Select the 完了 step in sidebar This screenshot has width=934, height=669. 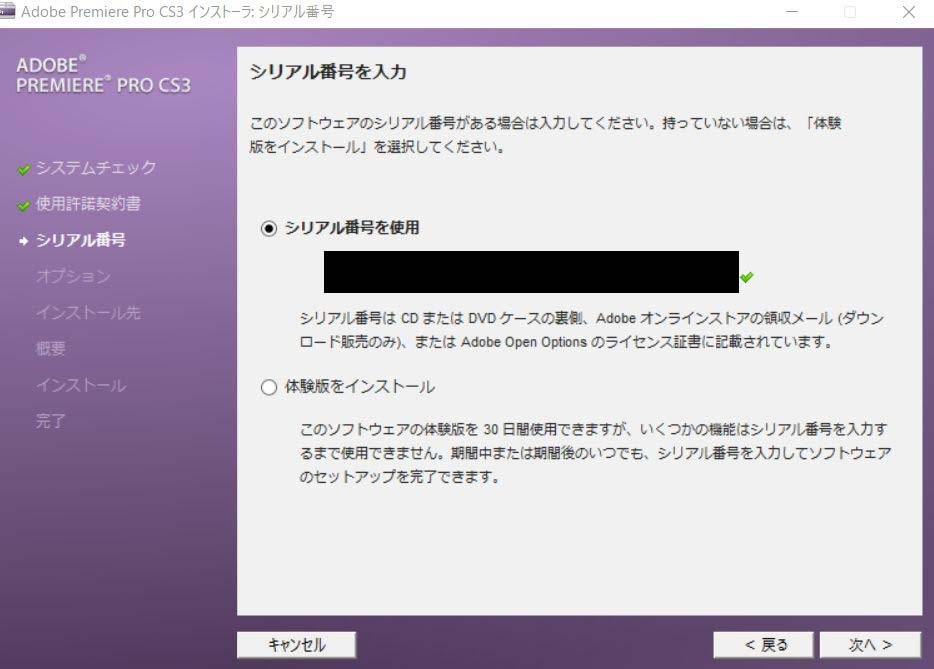point(51,421)
